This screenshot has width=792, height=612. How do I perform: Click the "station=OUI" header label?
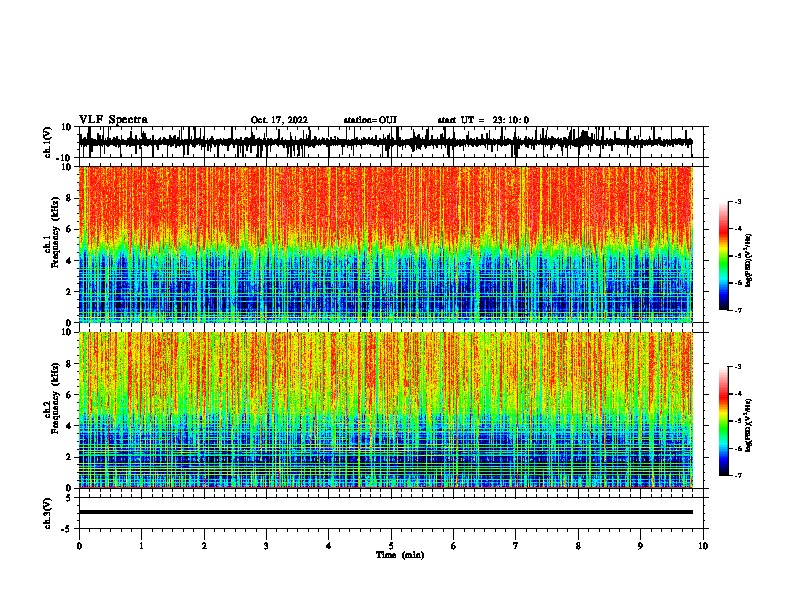coord(370,120)
